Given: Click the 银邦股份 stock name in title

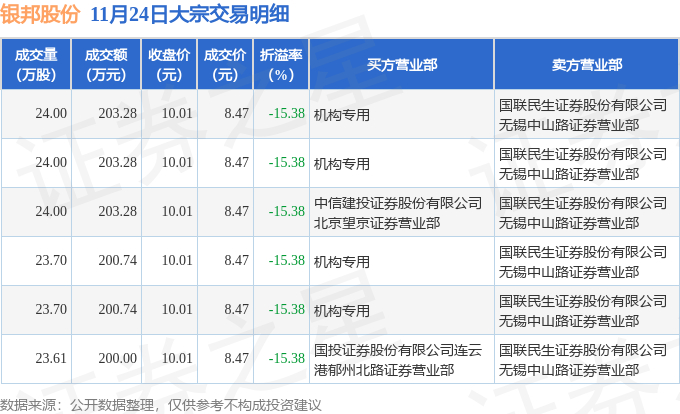Looking at the screenshot, I should (40, 15).
